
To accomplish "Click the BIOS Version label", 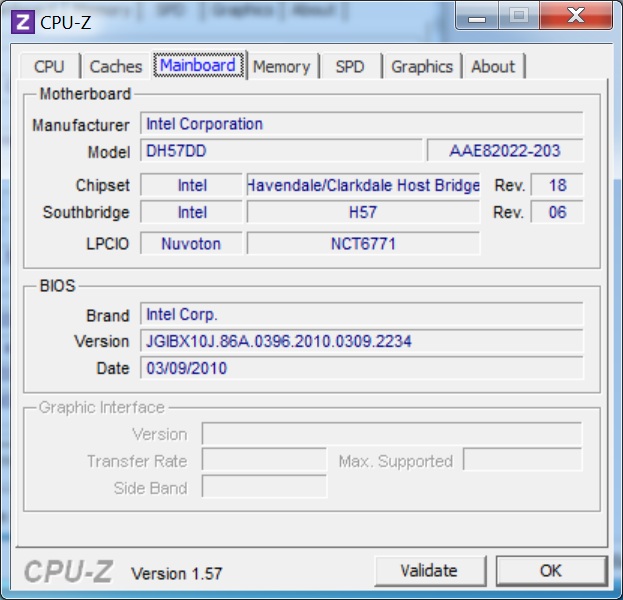I will [102, 341].
